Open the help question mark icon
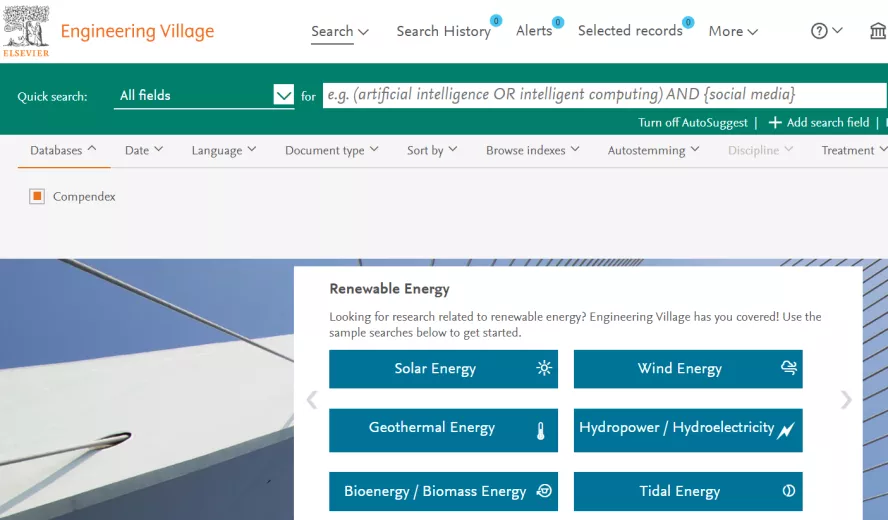The height and width of the screenshot is (520, 888). tap(819, 31)
